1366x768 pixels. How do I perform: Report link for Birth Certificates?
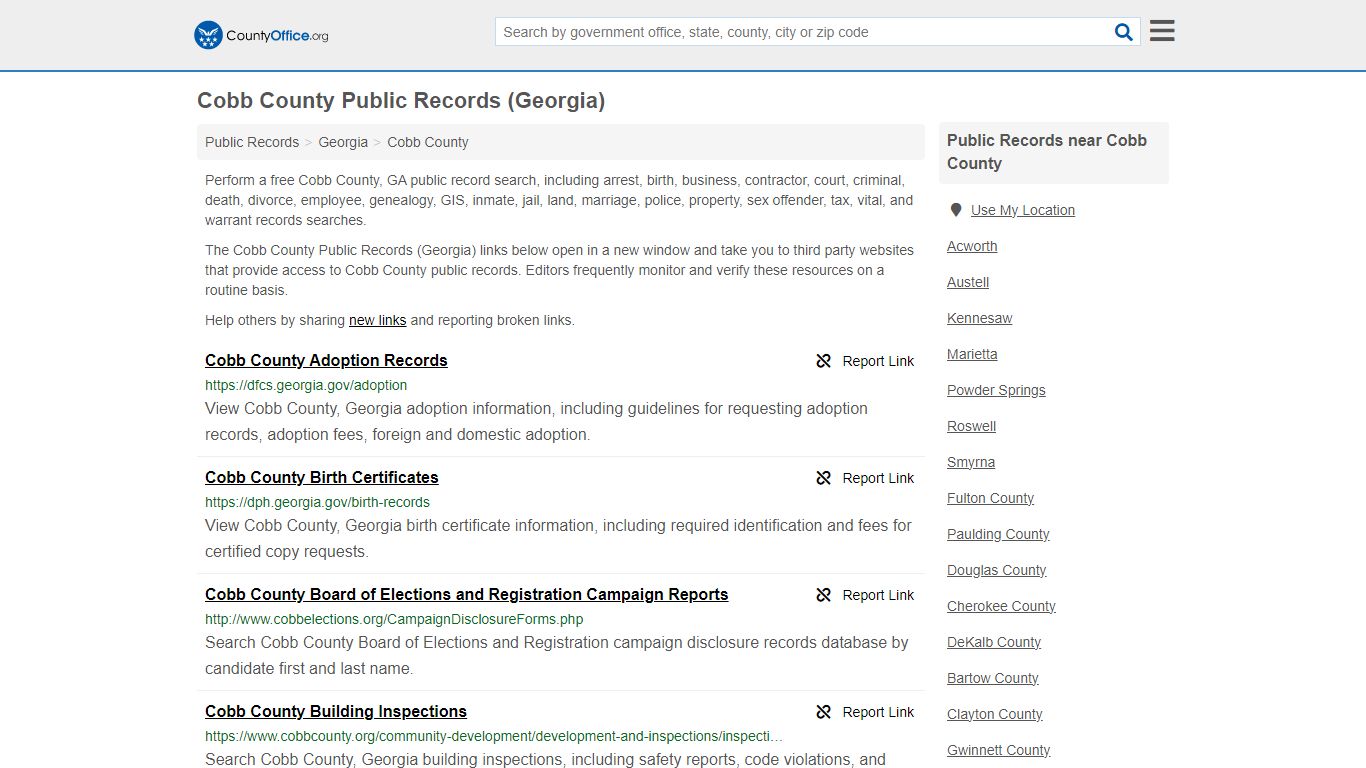click(878, 478)
